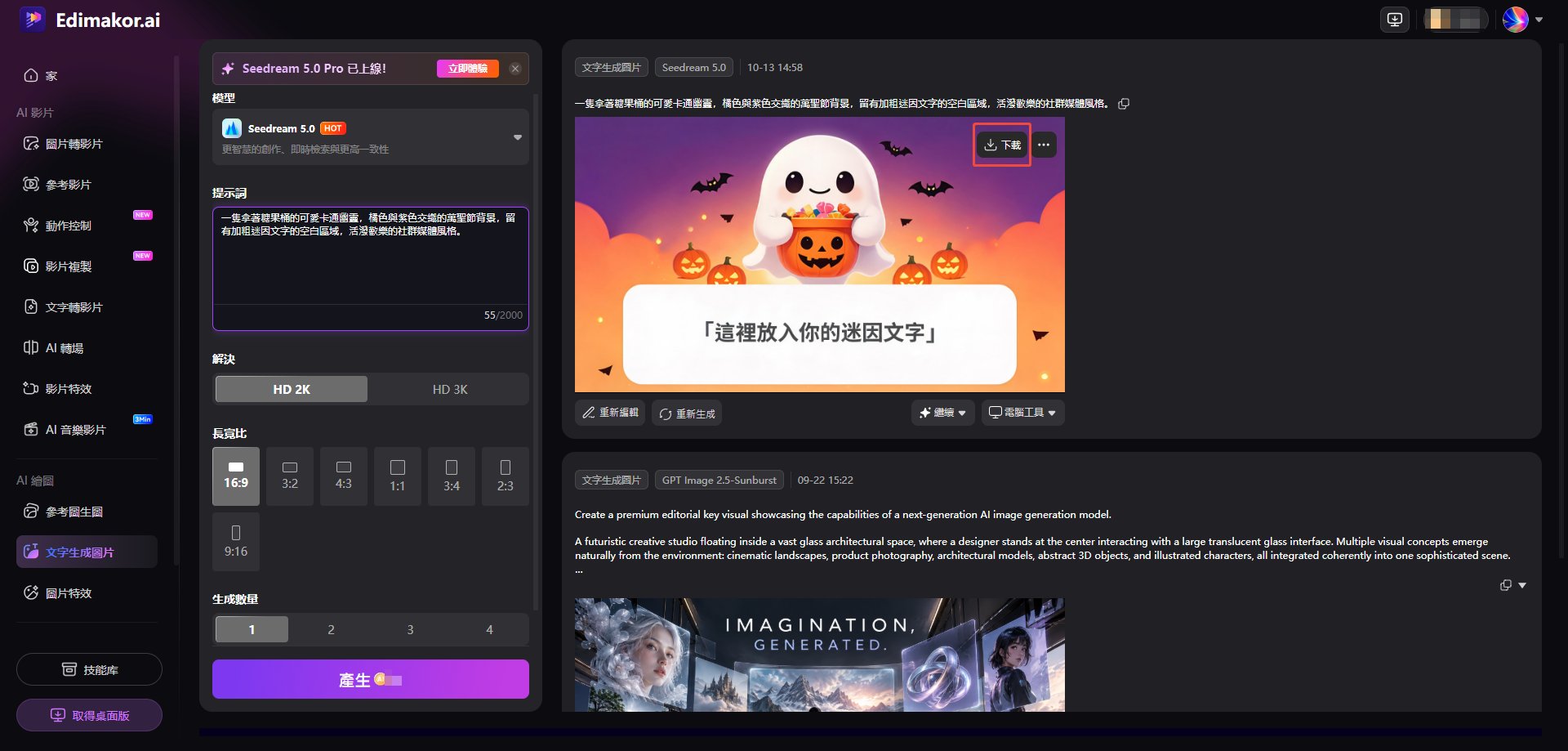
Task: Click the desktop download icon in header
Action: pos(1395,20)
